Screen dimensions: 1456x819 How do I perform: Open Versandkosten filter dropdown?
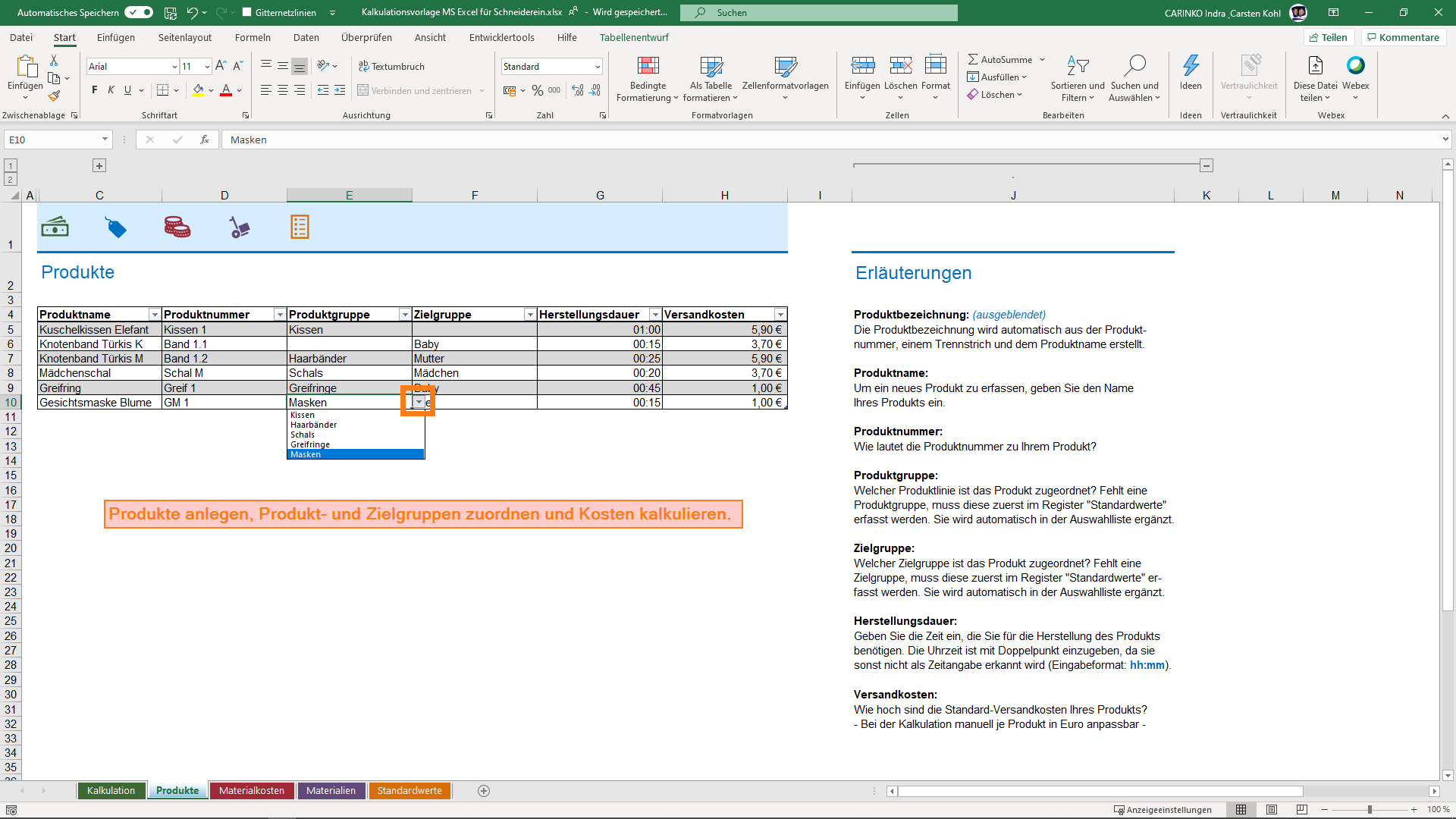coord(780,315)
